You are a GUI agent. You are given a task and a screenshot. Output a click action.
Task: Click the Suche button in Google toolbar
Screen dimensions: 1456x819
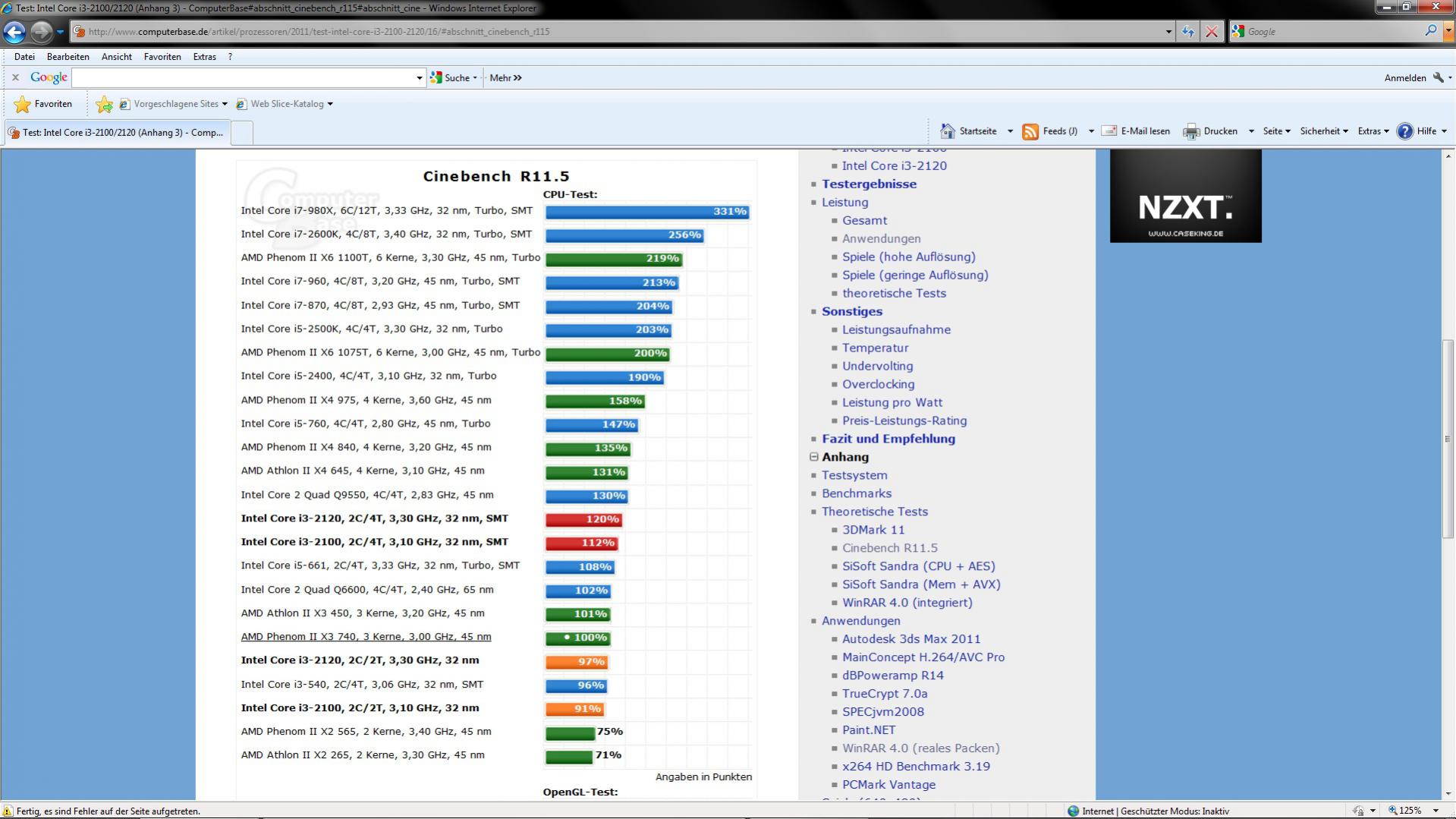tap(454, 77)
